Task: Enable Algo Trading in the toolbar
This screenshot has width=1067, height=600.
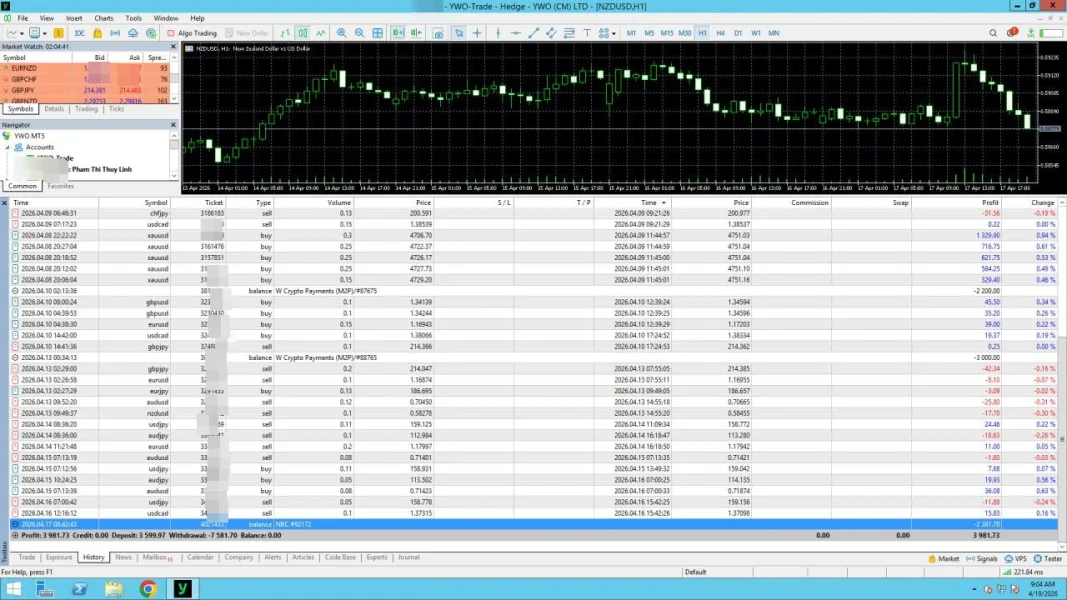Action: coord(192,33)
